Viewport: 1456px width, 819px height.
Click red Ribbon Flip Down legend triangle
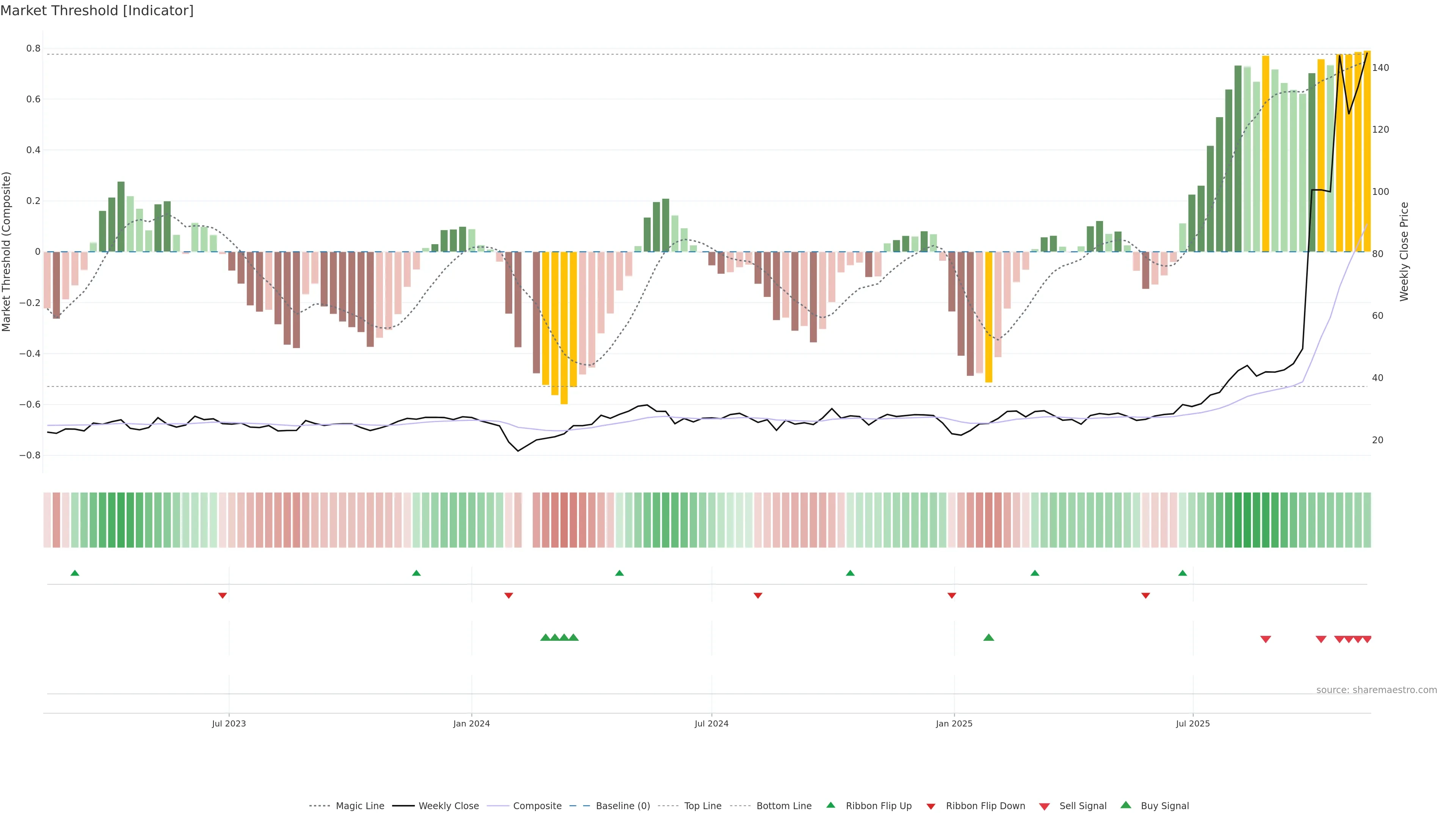tap(931, 806)
